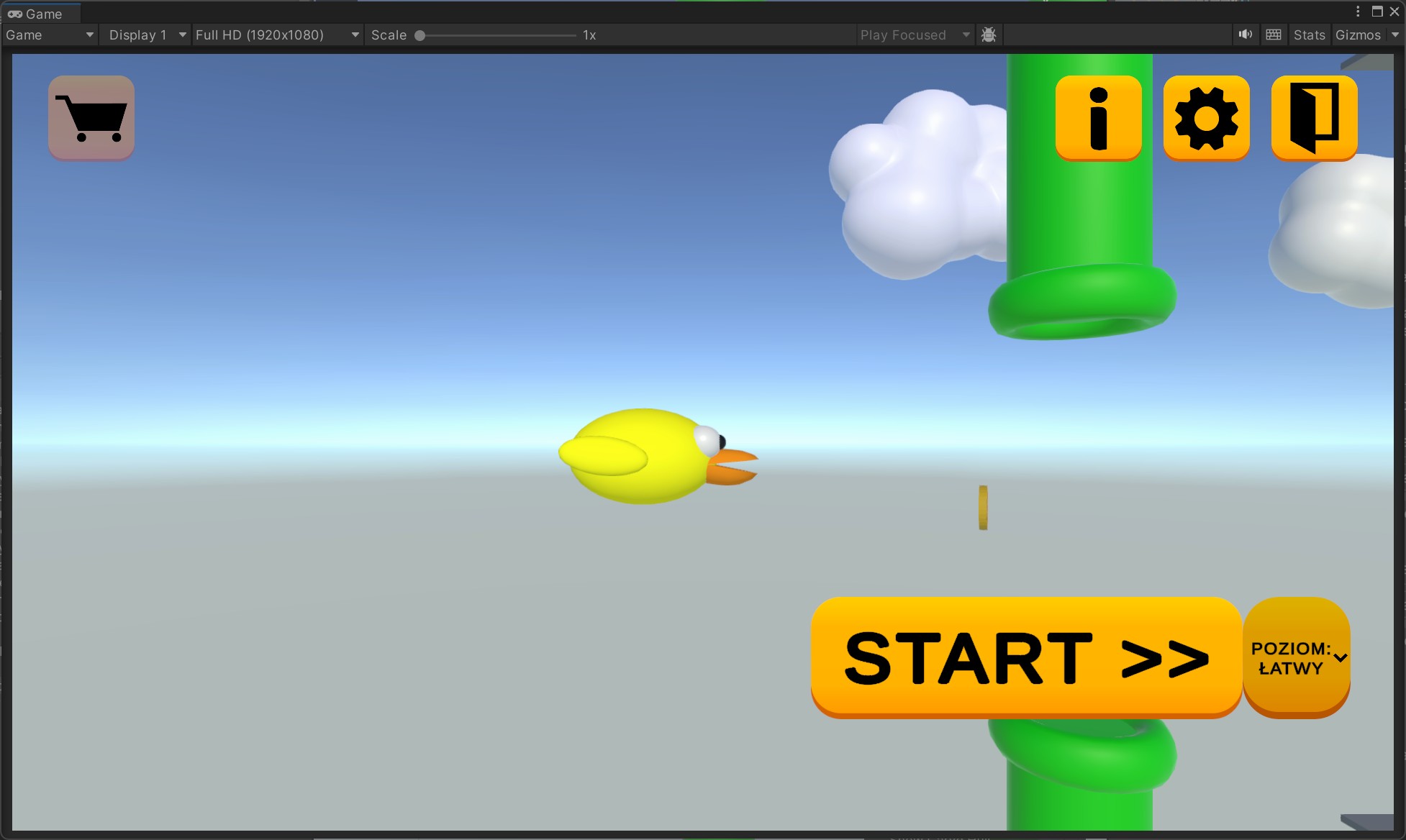Click the Scale slider handle

[x=420, y=35]
